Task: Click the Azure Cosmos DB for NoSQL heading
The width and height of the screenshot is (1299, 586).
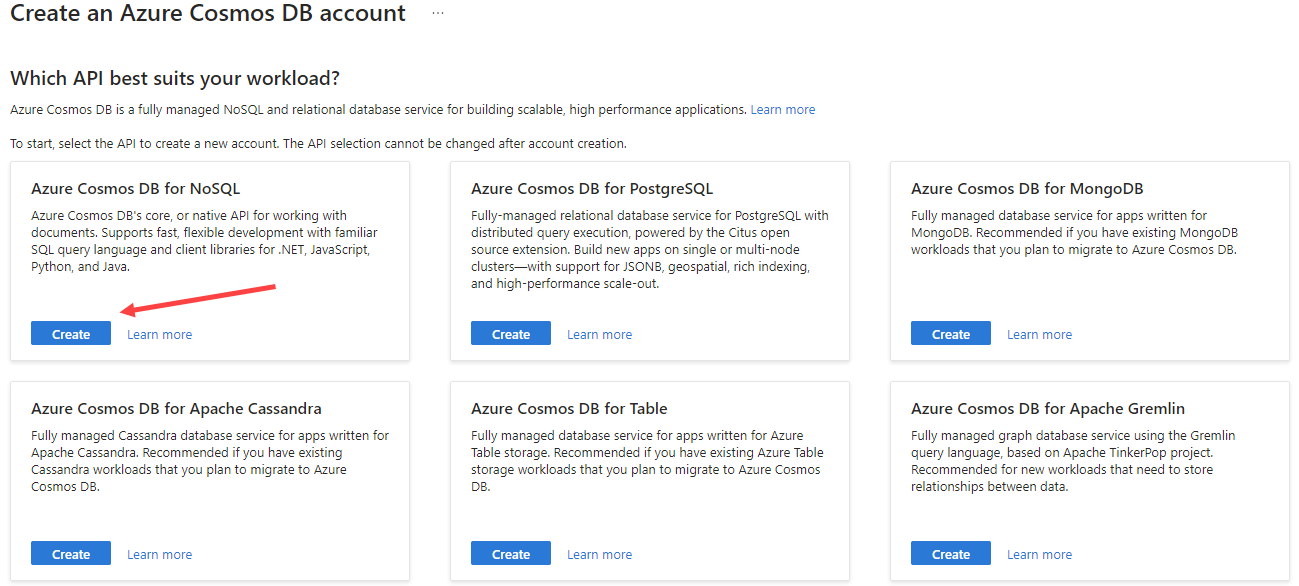Action: coord(136,189)
